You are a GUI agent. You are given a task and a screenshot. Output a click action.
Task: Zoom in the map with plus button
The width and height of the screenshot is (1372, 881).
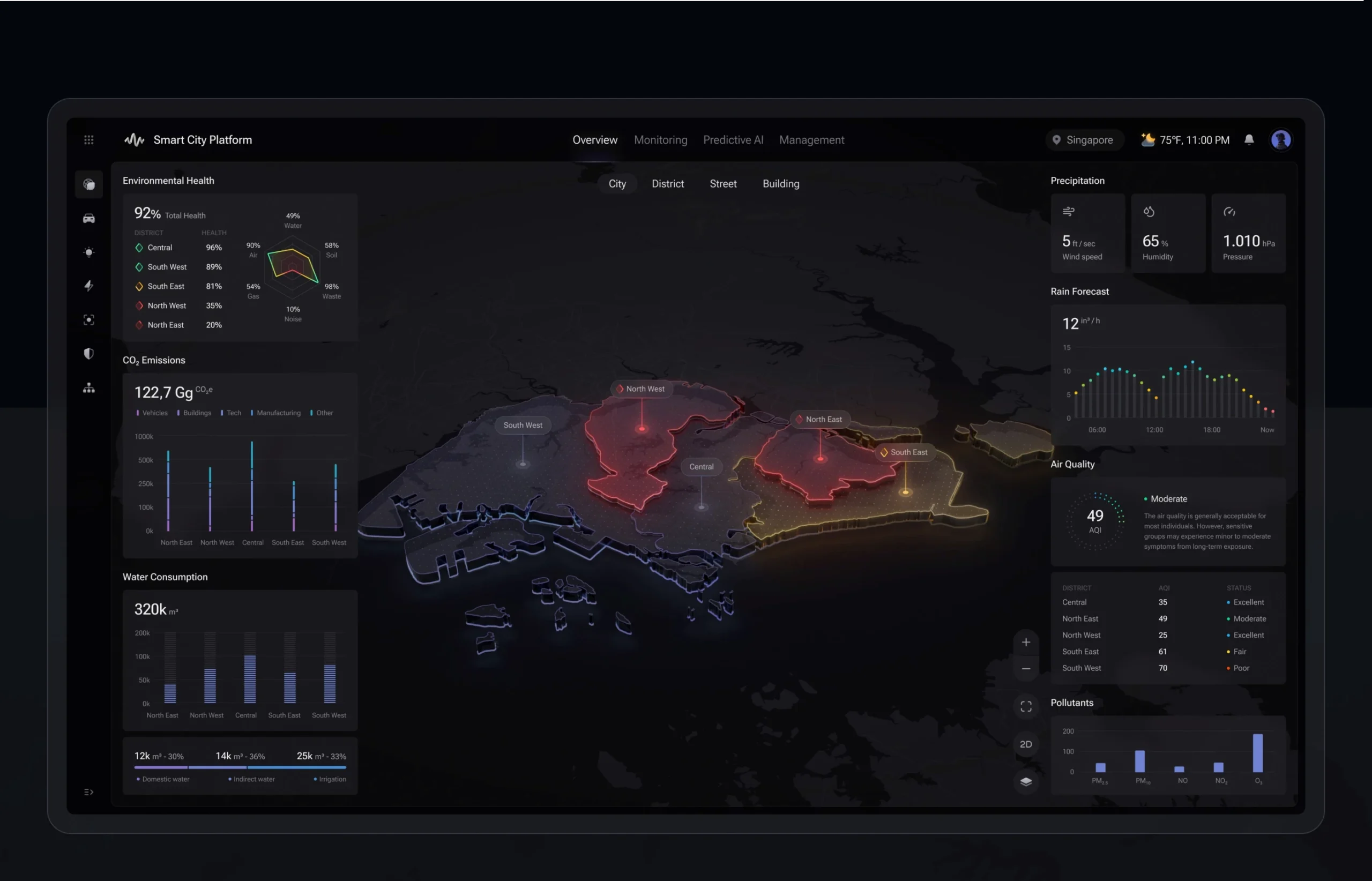coord(1025,642)
